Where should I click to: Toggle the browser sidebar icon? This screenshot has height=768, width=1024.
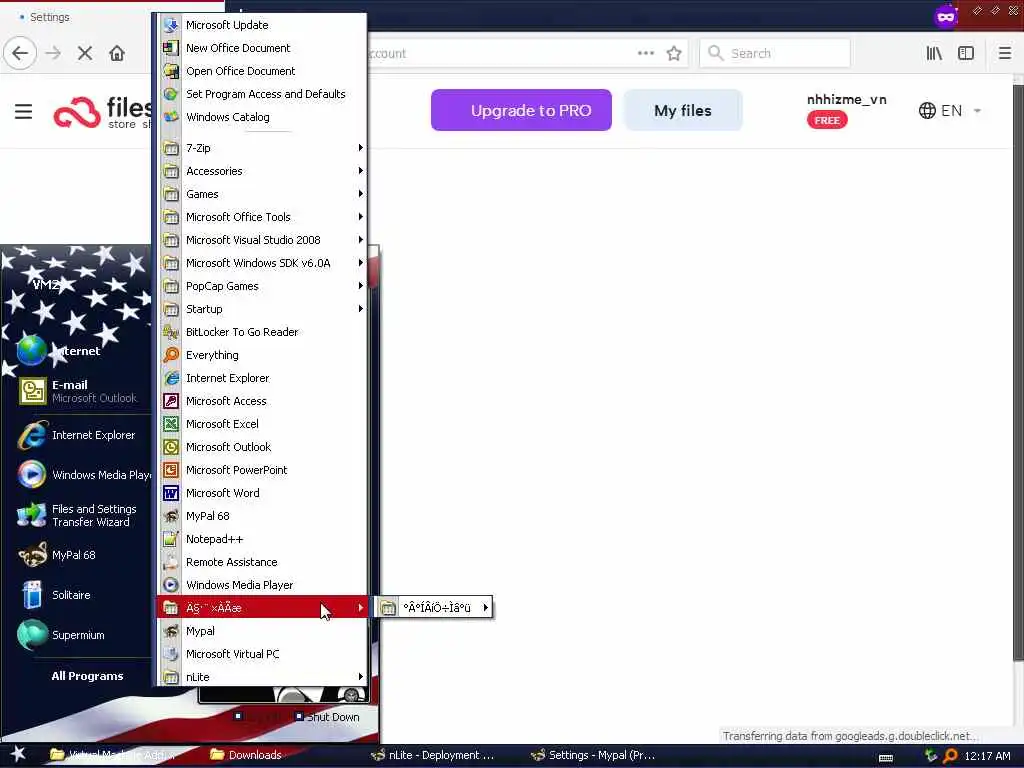pyautogui.click(x=966, y=53)
